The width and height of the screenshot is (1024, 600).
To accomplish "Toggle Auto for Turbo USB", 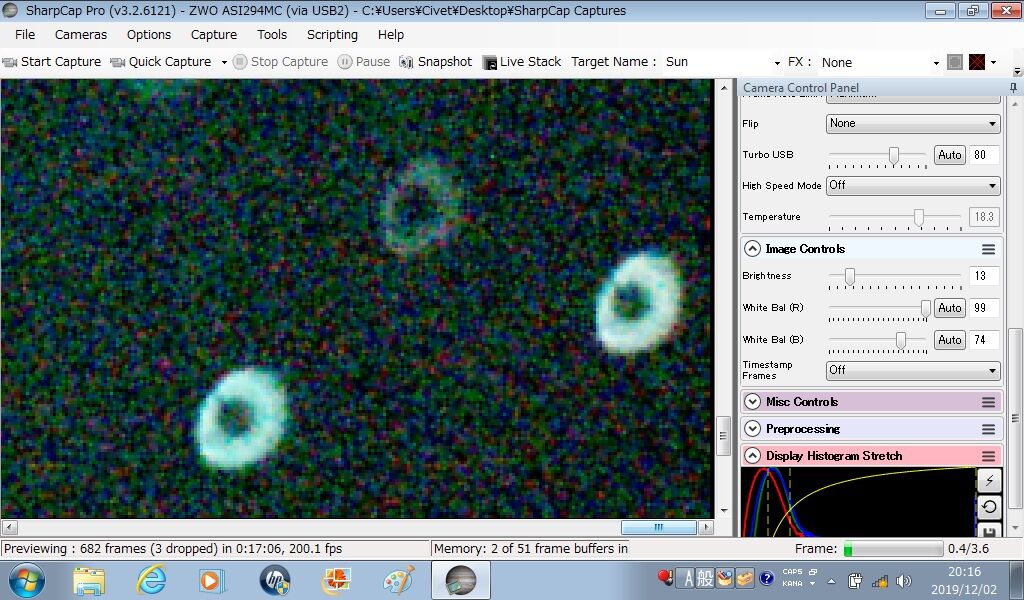I will pyautogui.click(x=950, y=155).
